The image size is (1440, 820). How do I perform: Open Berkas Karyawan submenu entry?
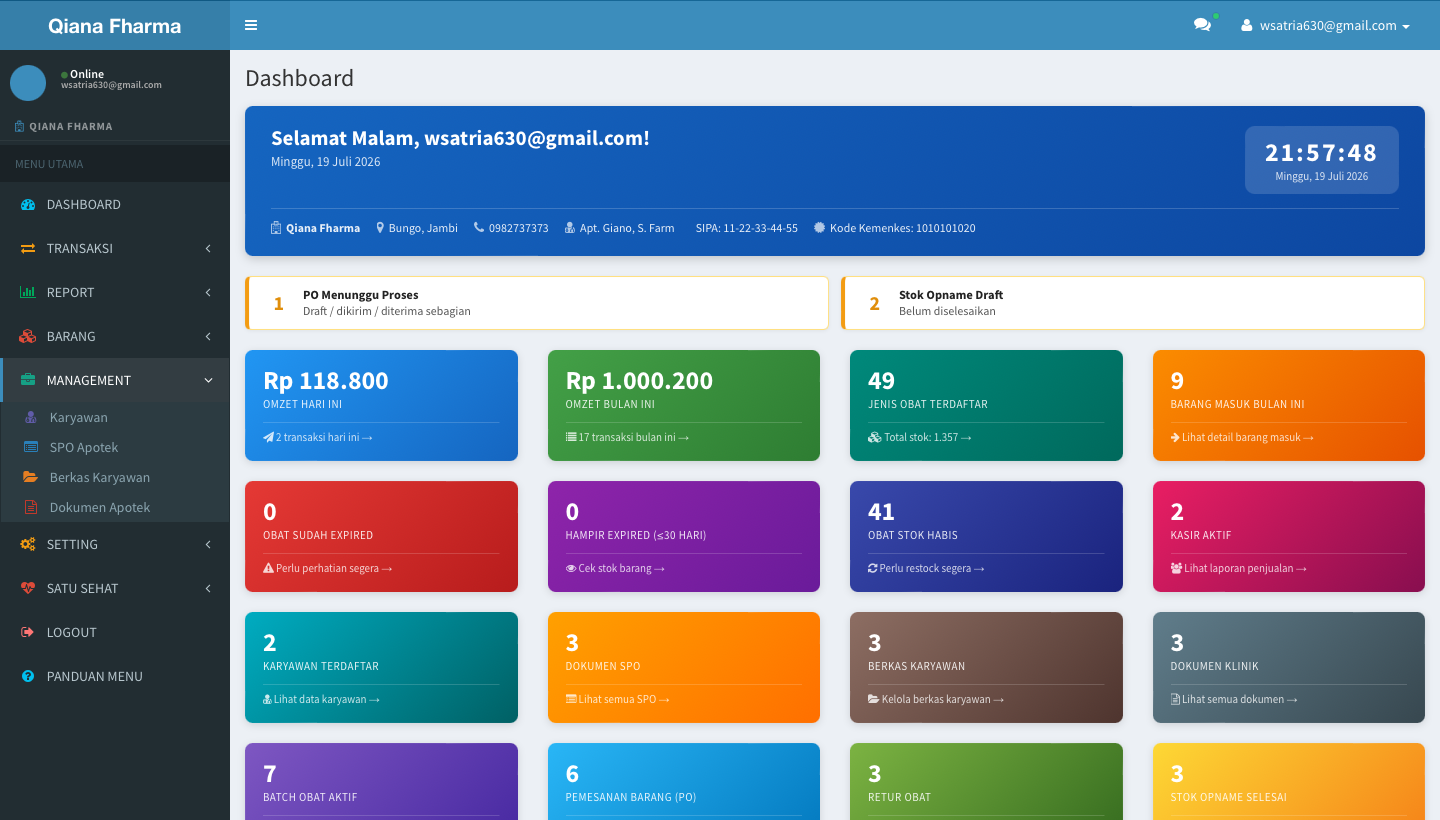[115, 477]
